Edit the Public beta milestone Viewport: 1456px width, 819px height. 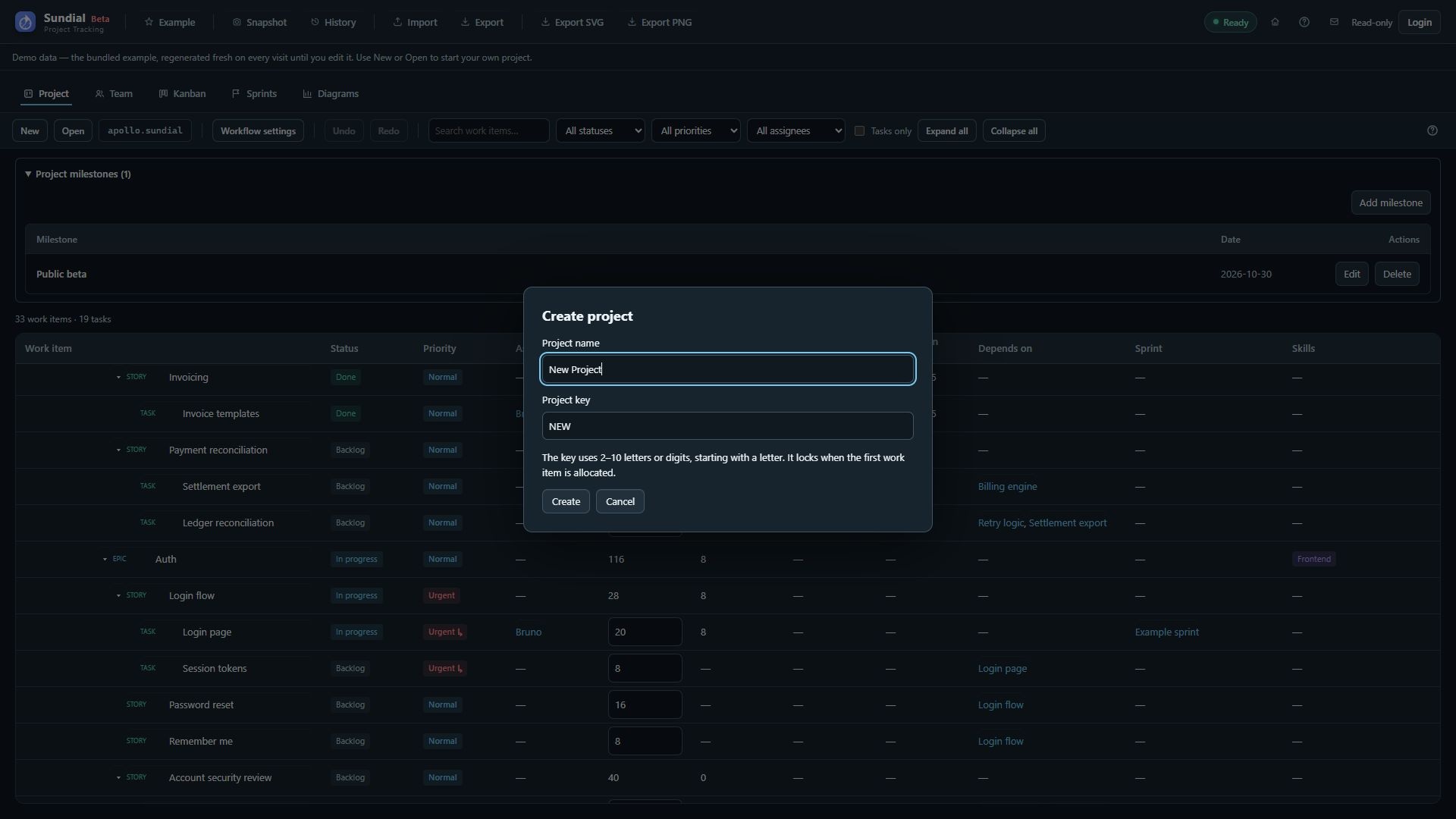pos(1352,275)
